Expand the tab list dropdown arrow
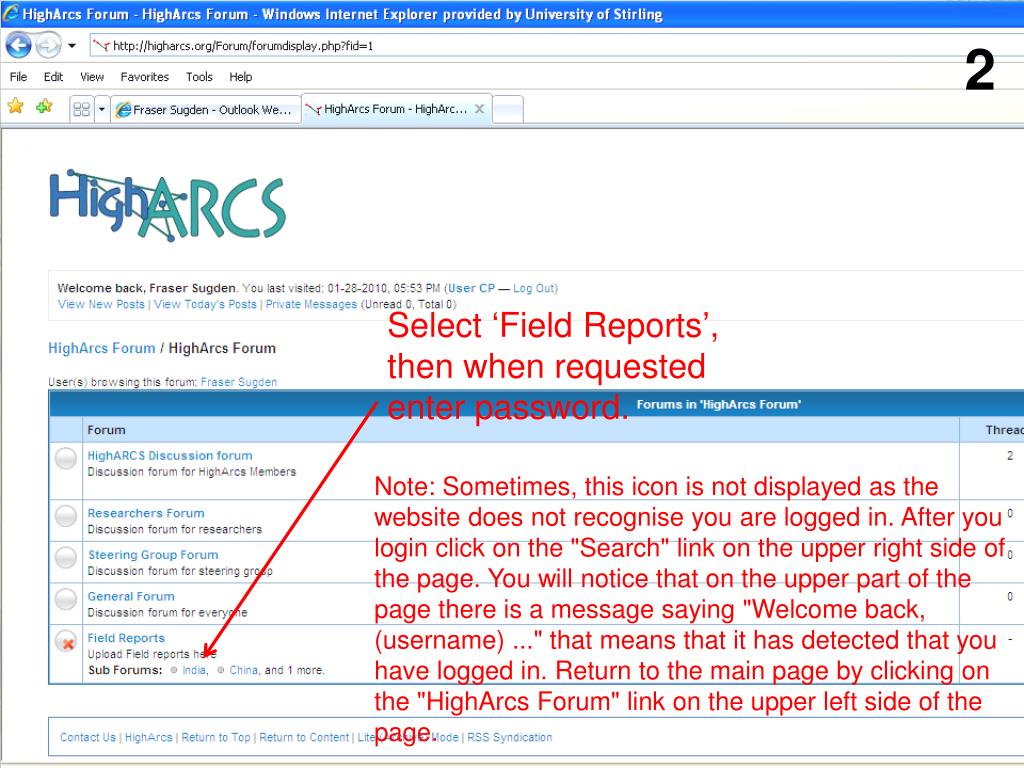 pos(101,109)
